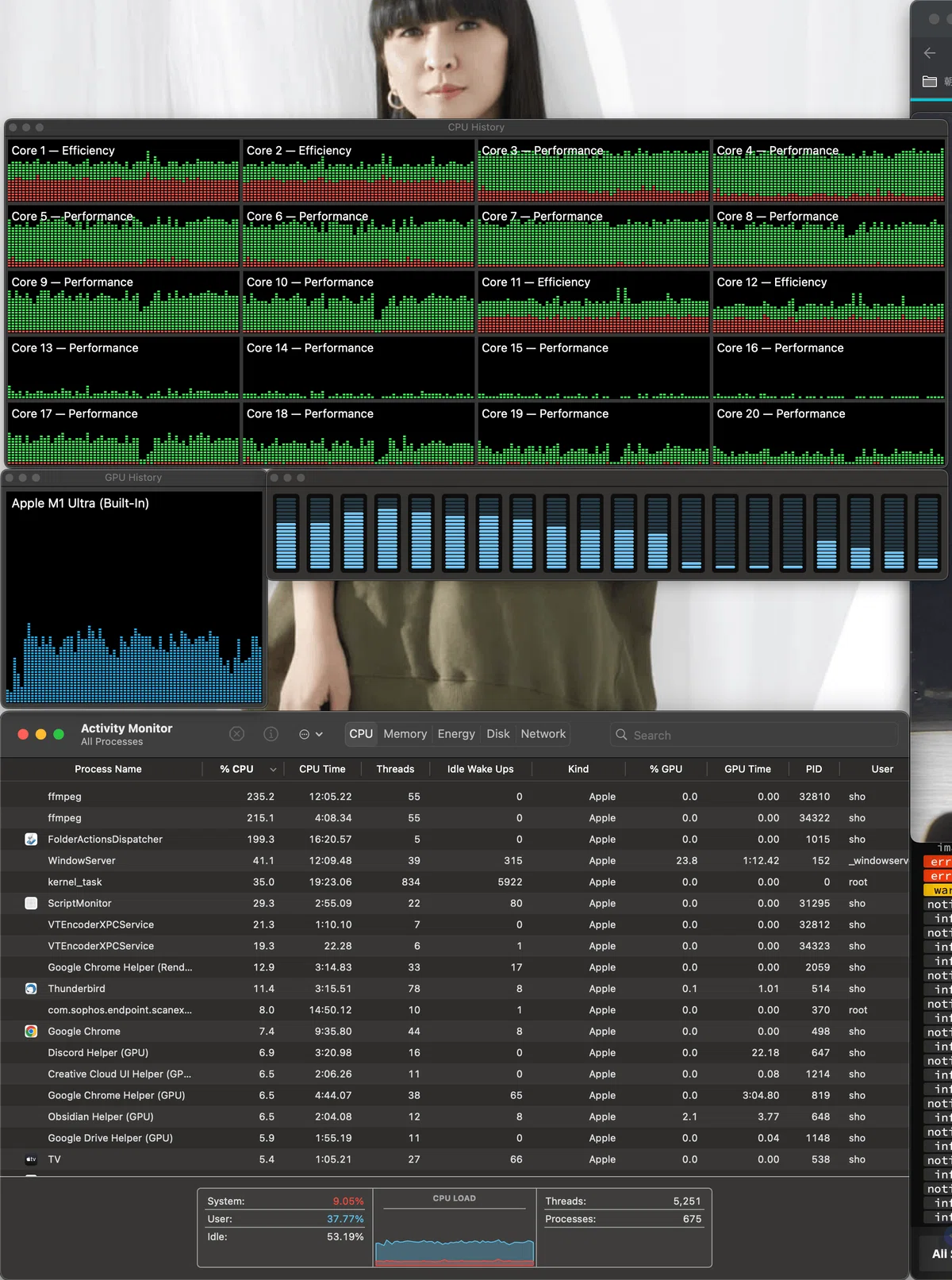Sort by the Process Name column header
This screenshot has width=952, height=1280.
[x=108, y=769]
